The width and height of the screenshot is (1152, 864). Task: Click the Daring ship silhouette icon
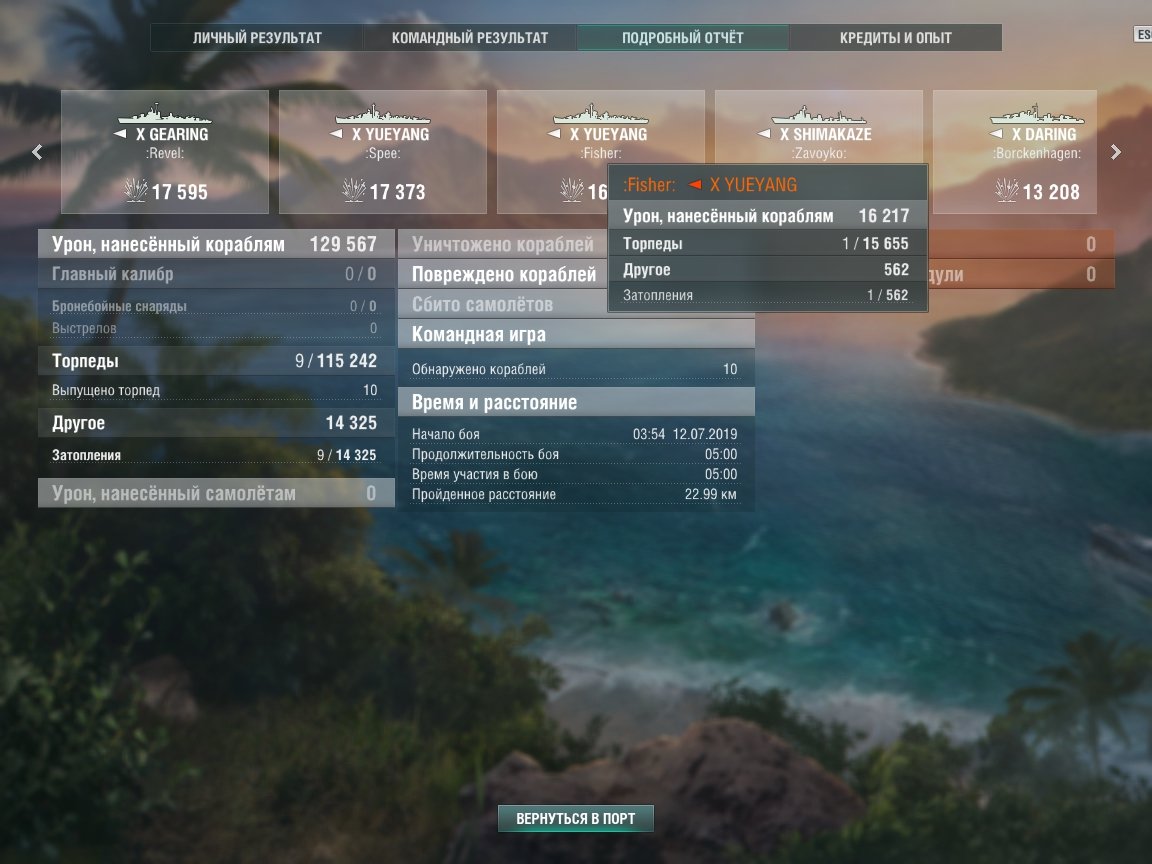coord(1037,114)
